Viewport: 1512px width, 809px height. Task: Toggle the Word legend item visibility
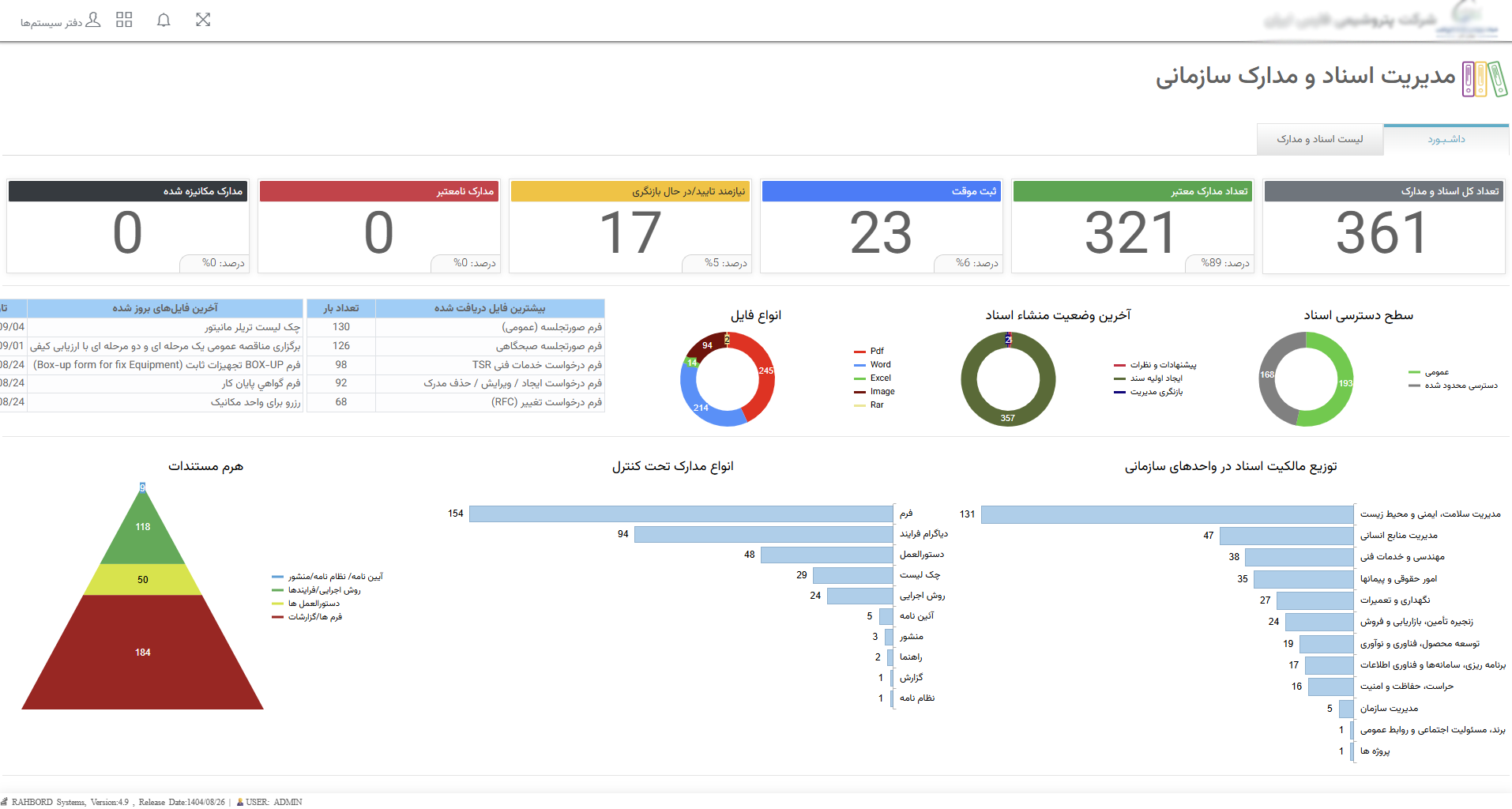tap(872, 364)
